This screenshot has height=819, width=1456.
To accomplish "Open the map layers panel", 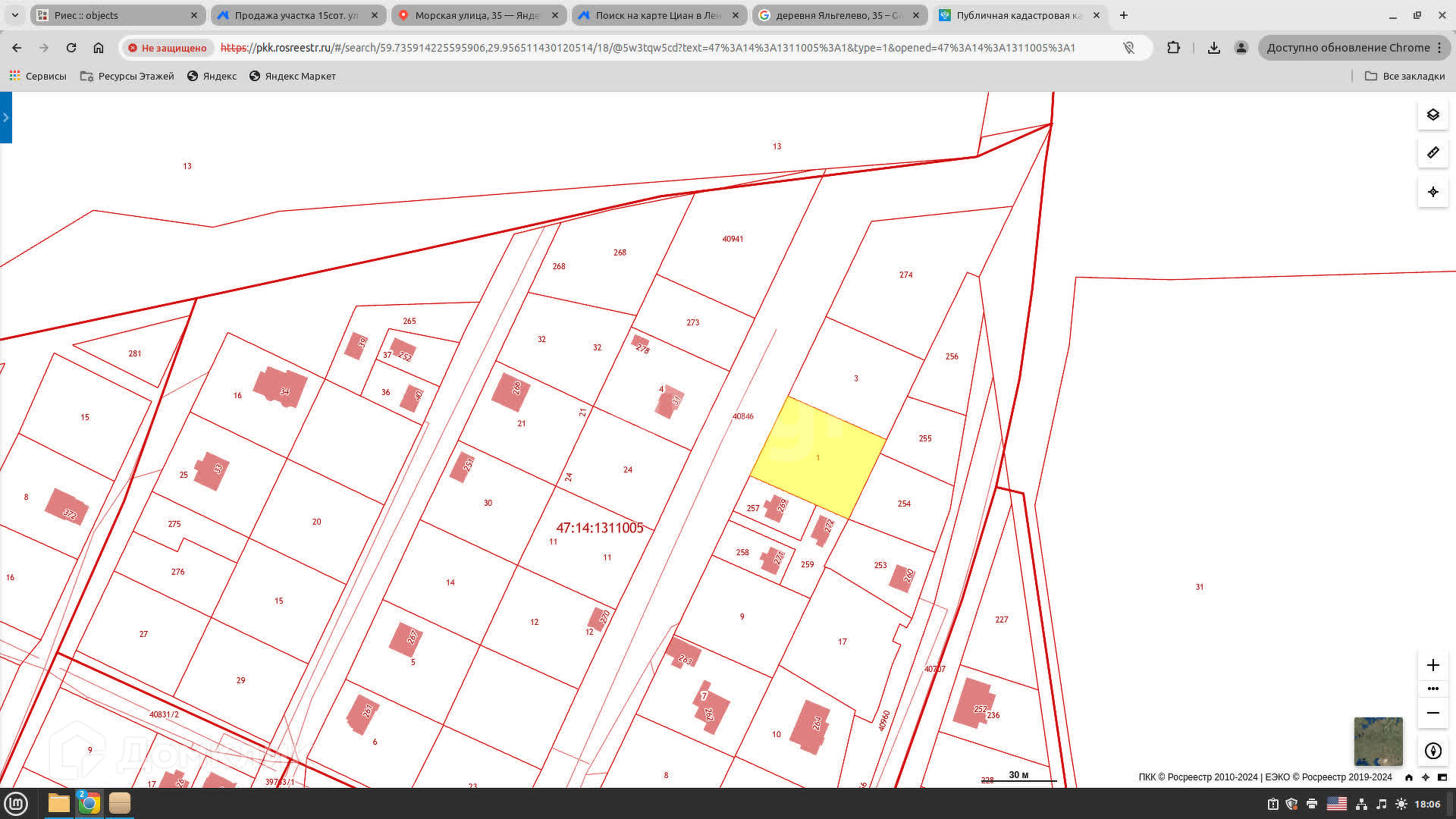I will (x=1432, y=115).
